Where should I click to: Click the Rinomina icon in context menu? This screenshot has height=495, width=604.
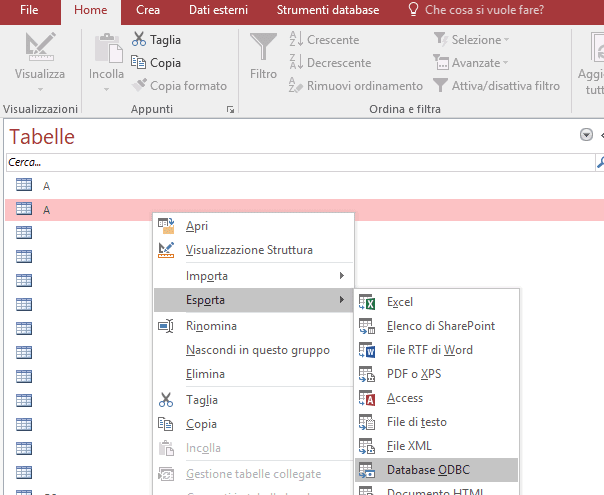click(x=166, y=326)
